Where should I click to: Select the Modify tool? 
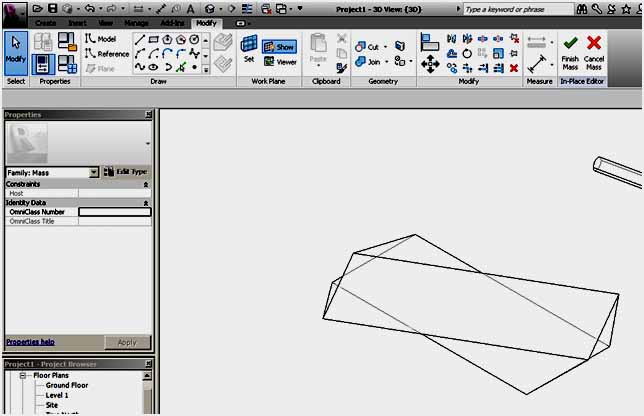point(15,50)
